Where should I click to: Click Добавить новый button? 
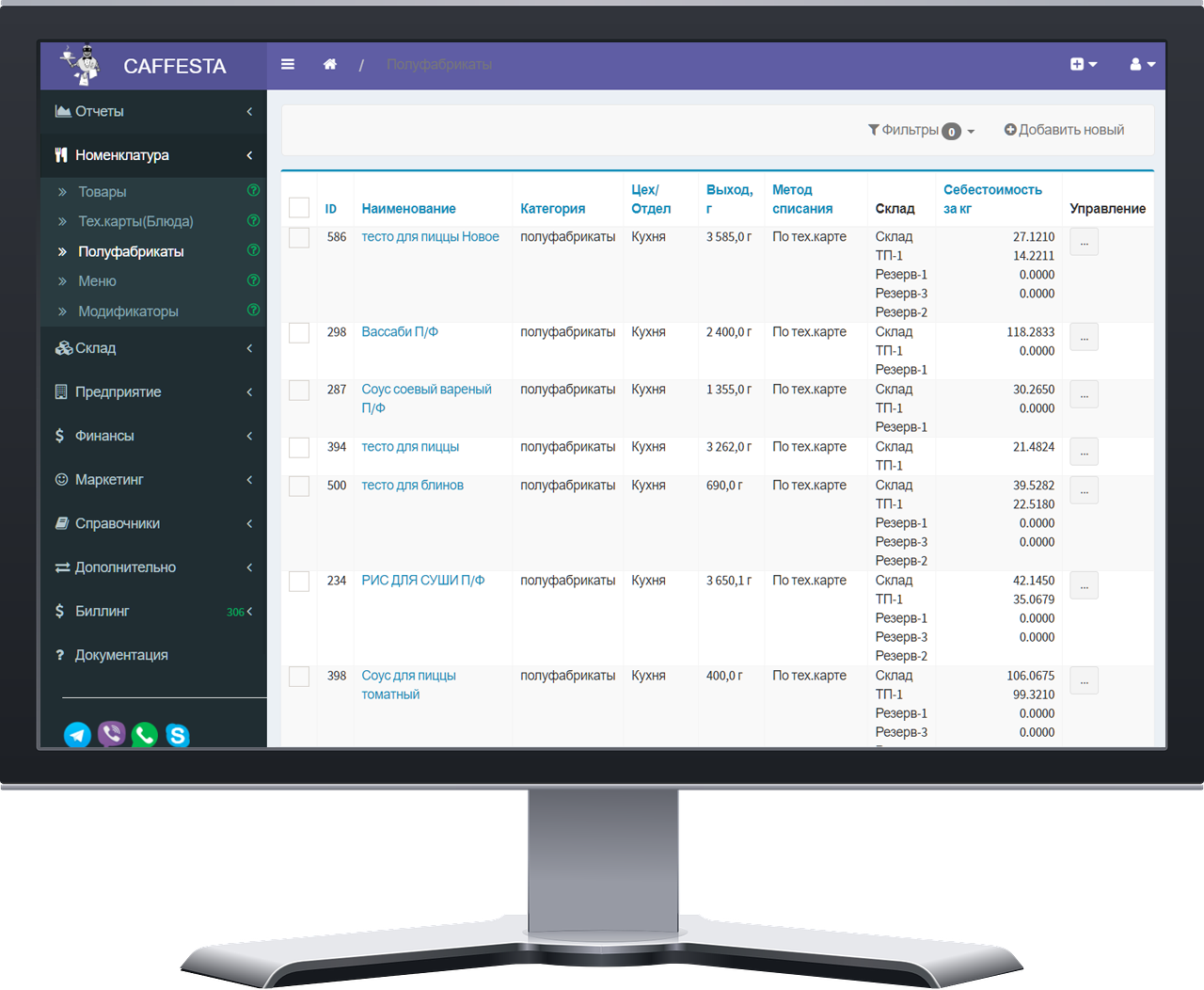tap(1064, 130)
